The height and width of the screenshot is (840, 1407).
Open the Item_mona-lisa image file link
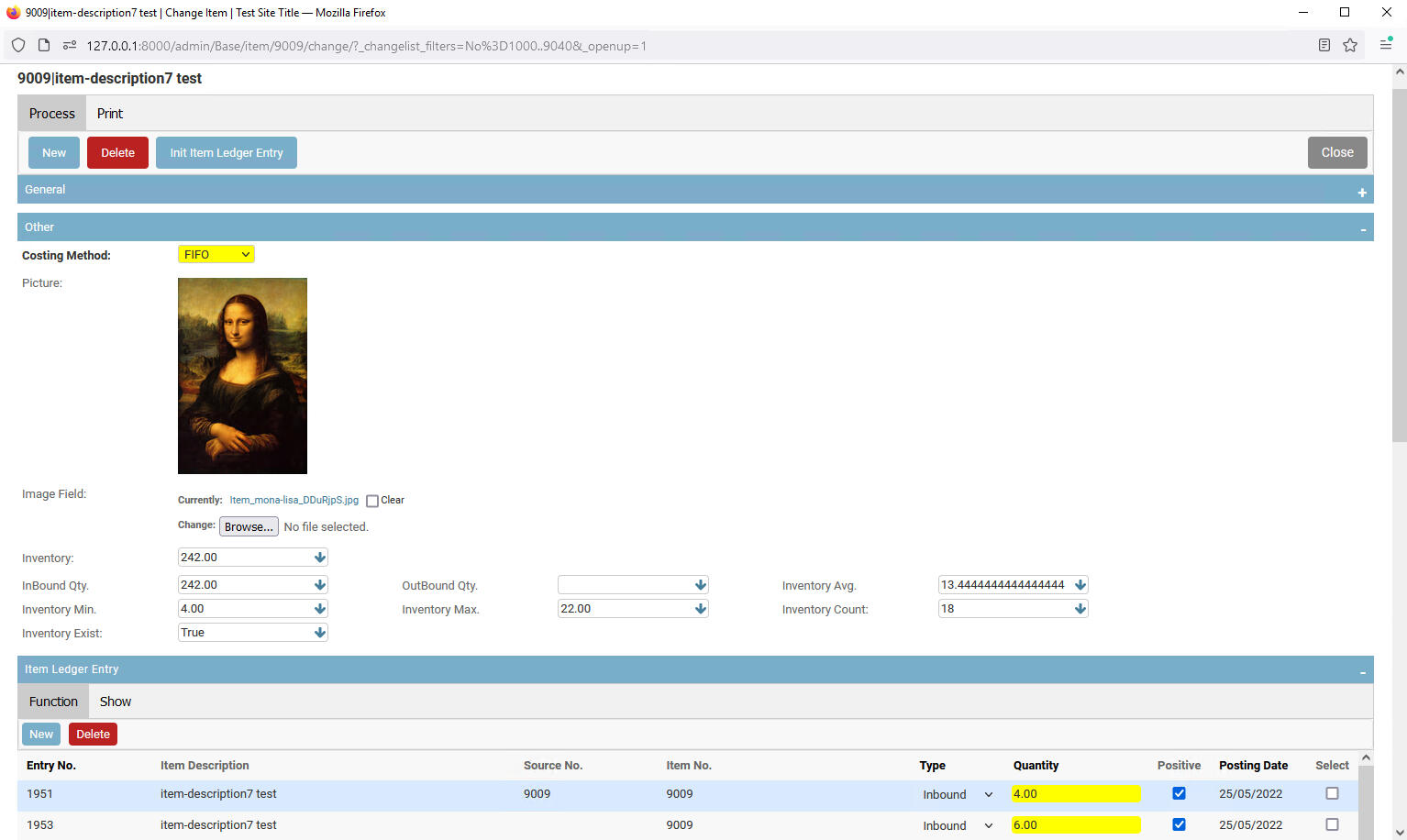294,501
